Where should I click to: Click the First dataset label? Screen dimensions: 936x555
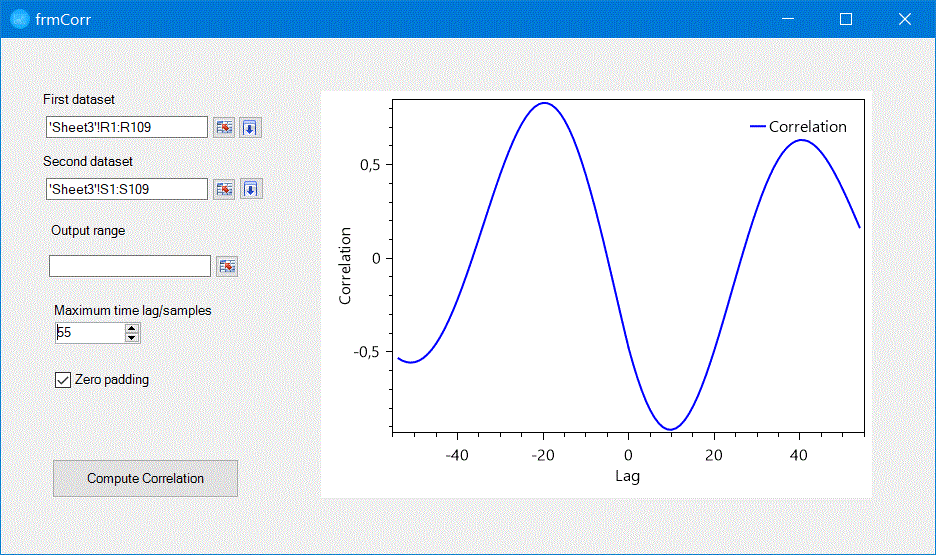79,100
